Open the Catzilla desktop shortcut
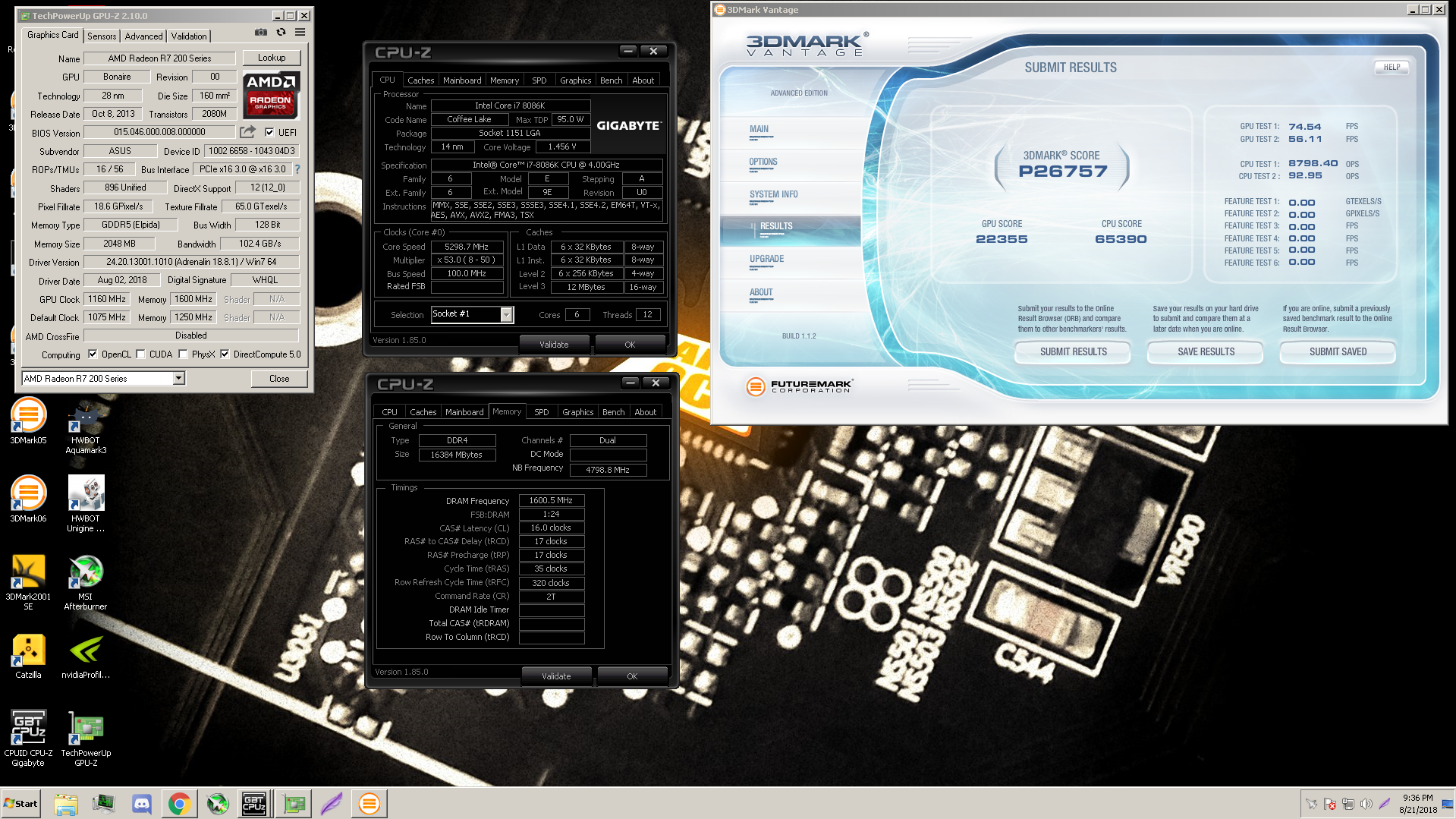1456x819 pixels. (28, 657)
